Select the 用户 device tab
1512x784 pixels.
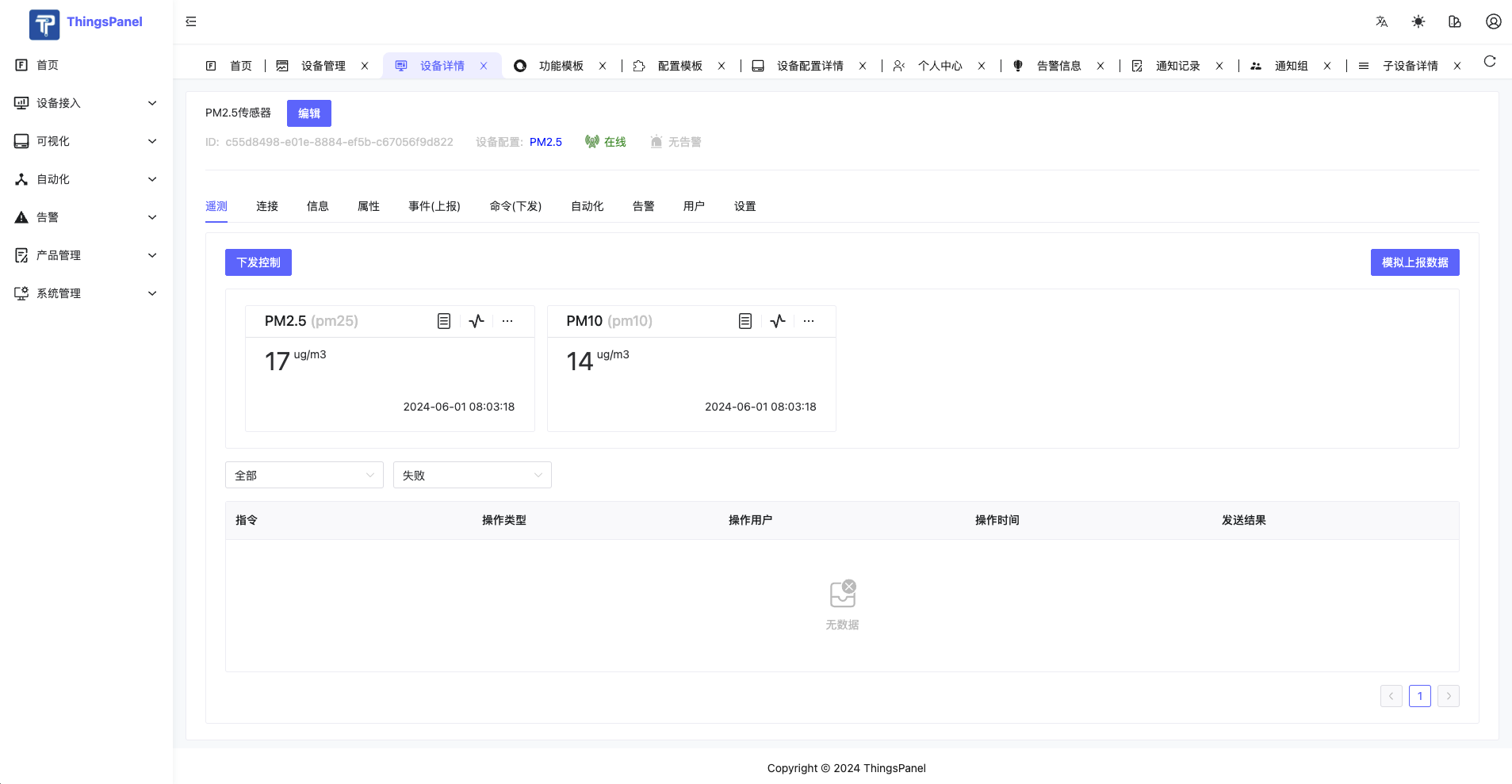click(695, 206)
